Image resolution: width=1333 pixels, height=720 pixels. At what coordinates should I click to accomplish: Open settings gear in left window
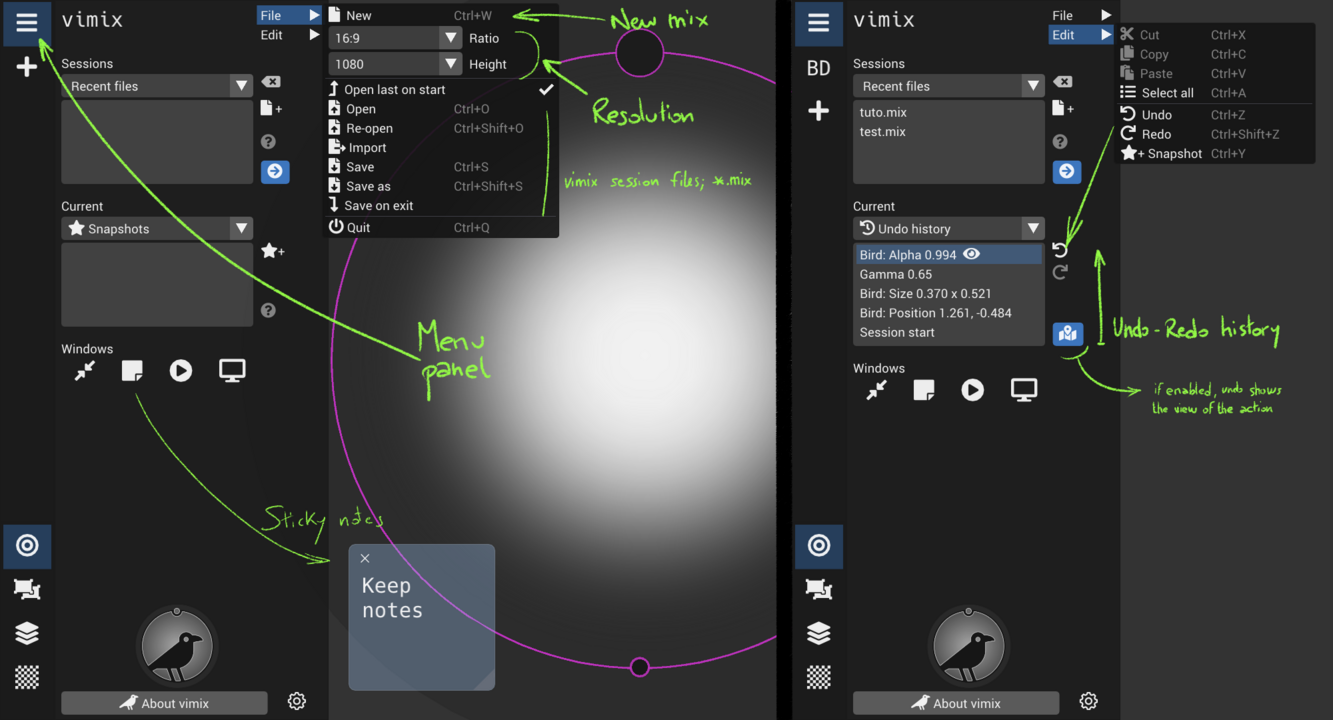[x=297, y=702]
